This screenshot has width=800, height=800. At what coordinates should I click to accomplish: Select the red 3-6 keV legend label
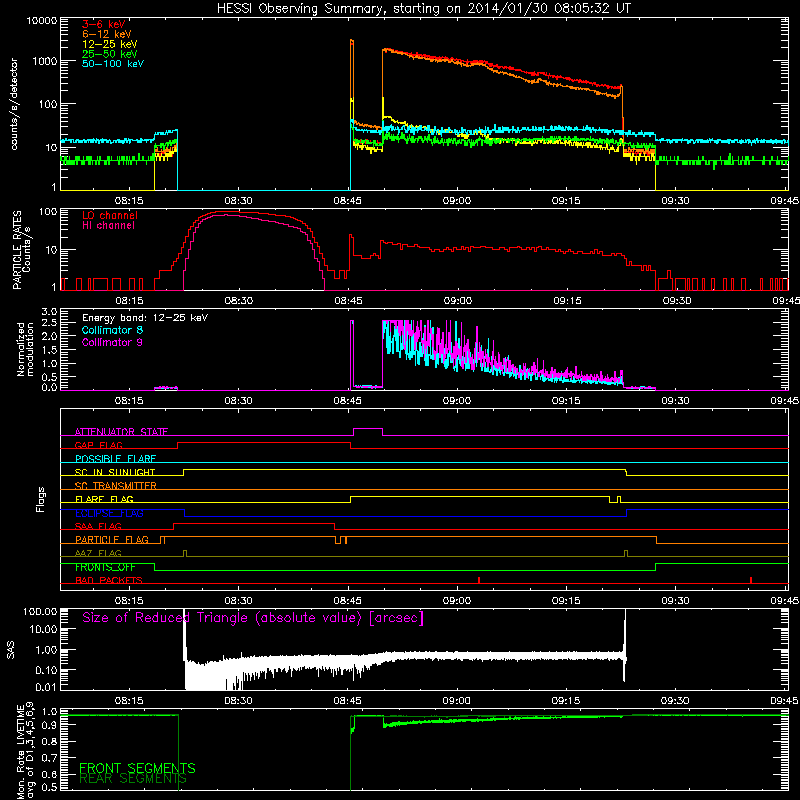click(x=103, y=24)
